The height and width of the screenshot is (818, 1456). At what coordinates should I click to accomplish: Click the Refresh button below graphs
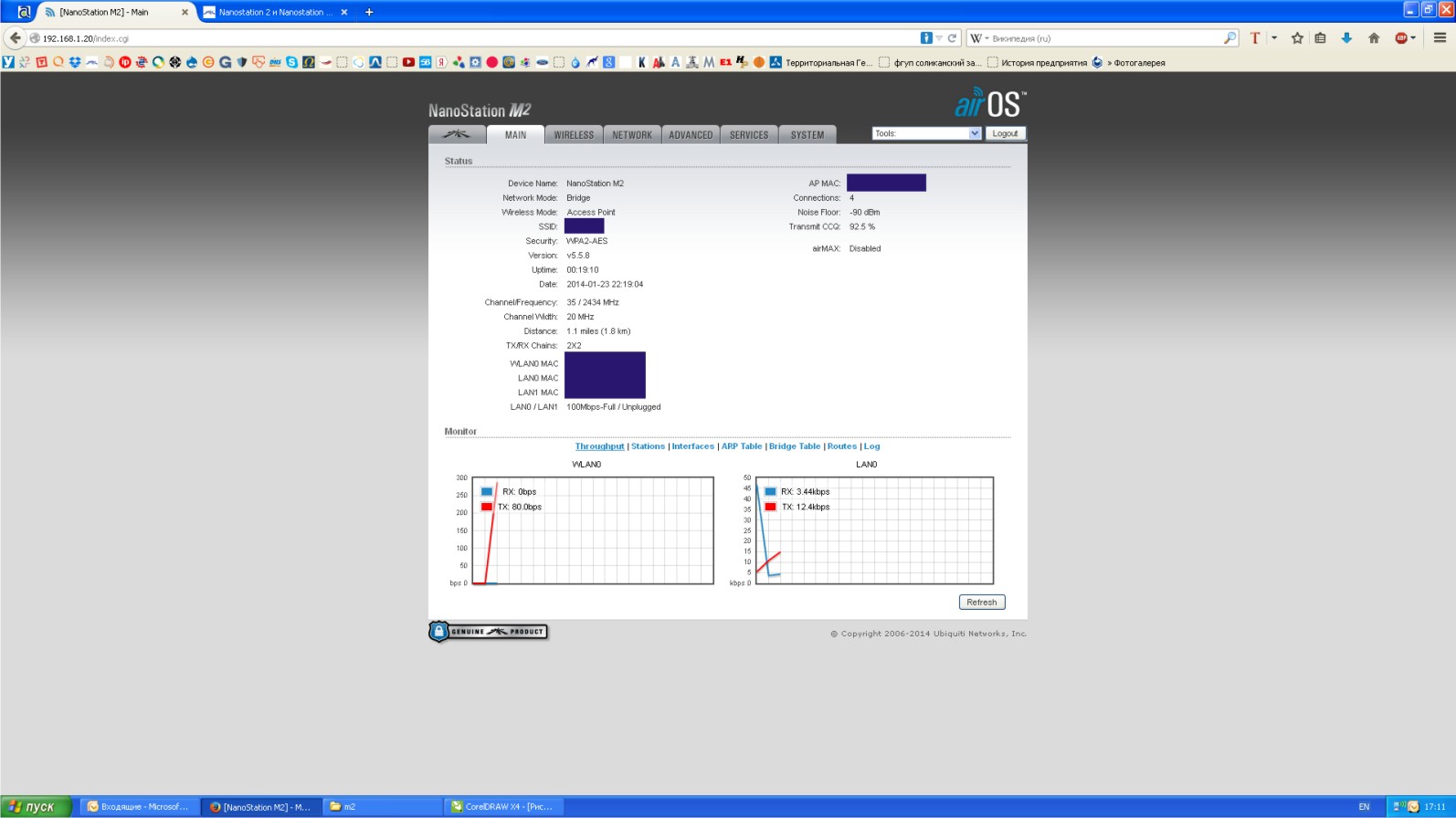(982, 602)
